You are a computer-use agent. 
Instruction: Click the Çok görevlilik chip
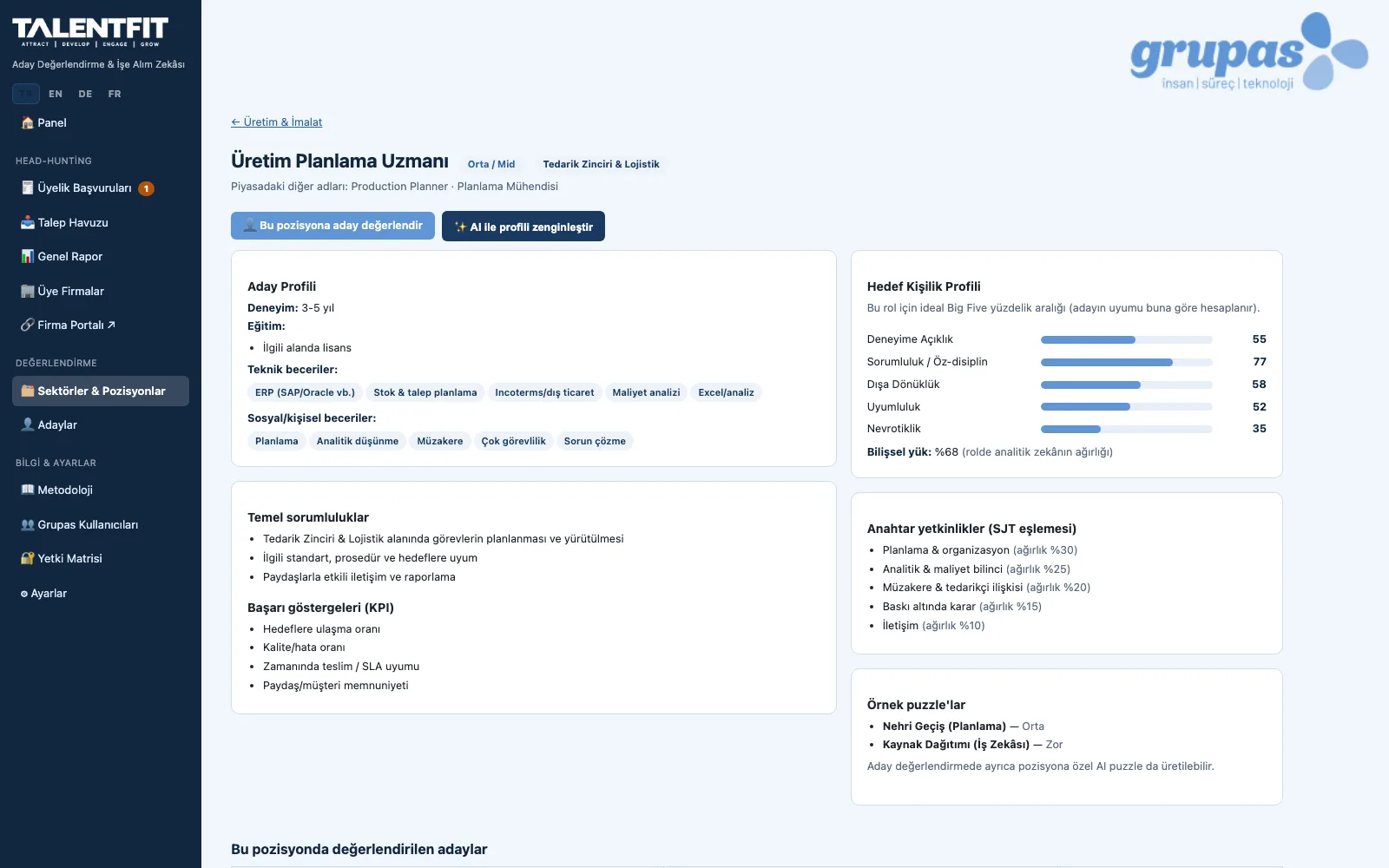513,441
